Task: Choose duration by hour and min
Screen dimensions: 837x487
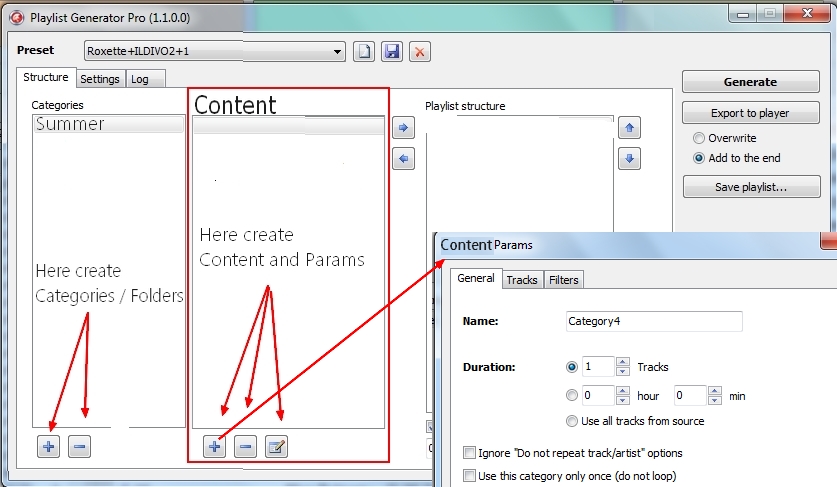Action: pos(572,395)
